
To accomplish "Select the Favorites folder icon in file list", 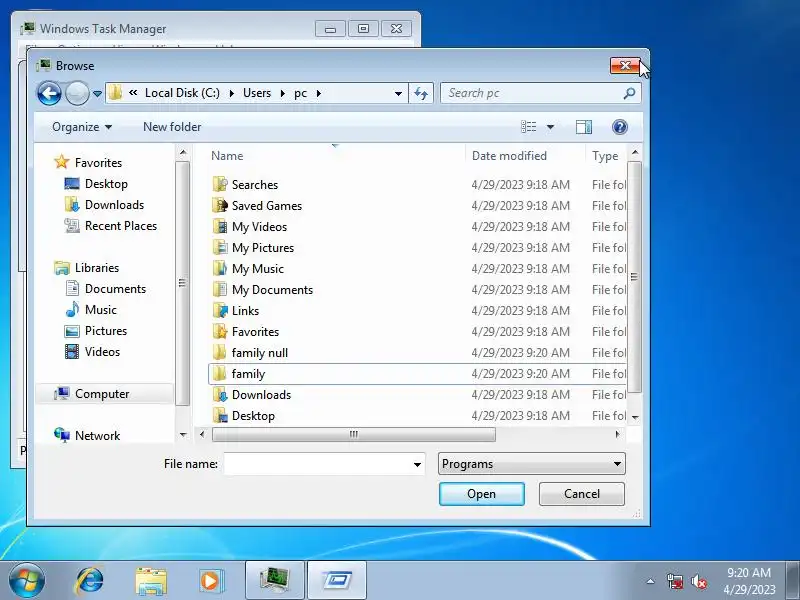I will coord(220,332).
